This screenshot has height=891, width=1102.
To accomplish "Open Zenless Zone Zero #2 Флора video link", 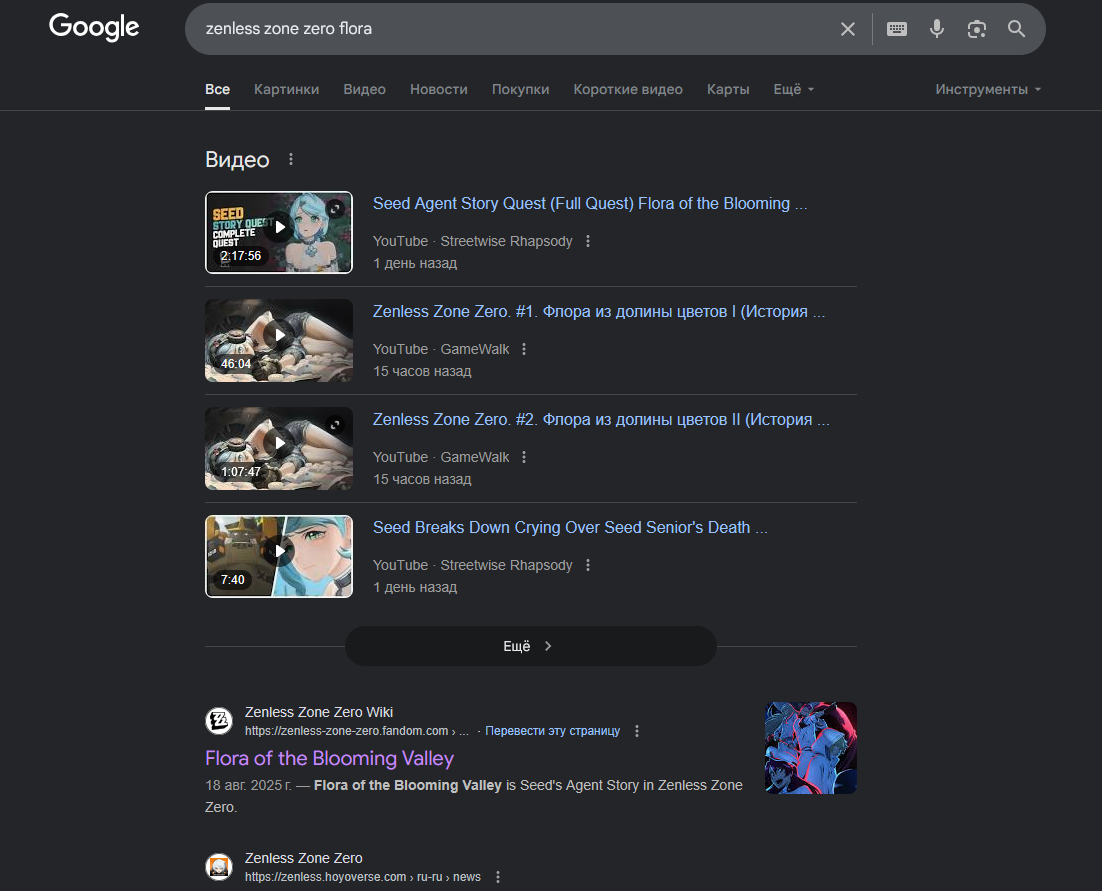I will [x=601, y=420].
